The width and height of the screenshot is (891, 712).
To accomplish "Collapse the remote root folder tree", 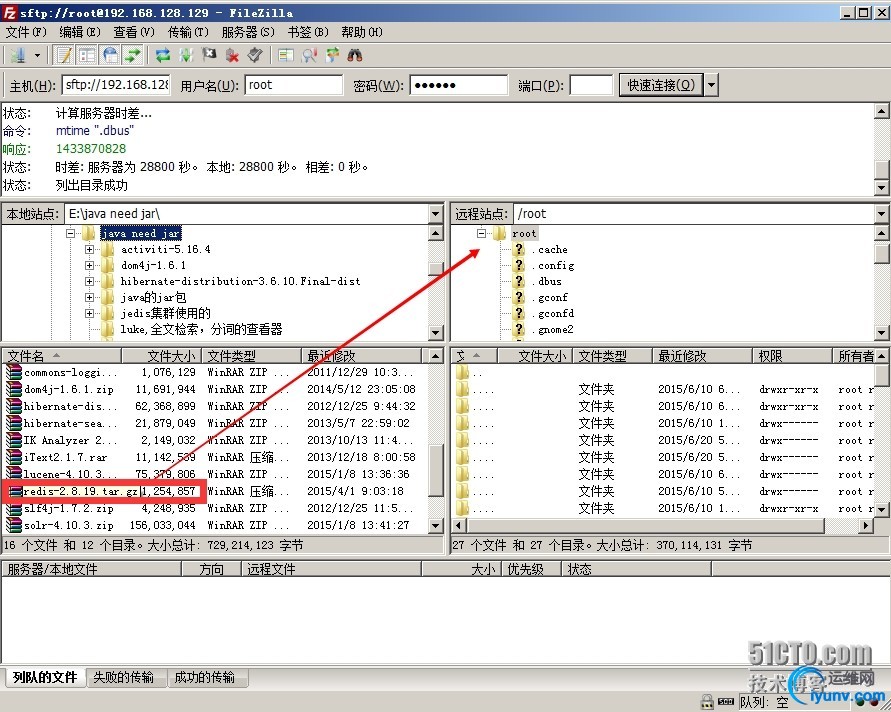I will (482, 233).
